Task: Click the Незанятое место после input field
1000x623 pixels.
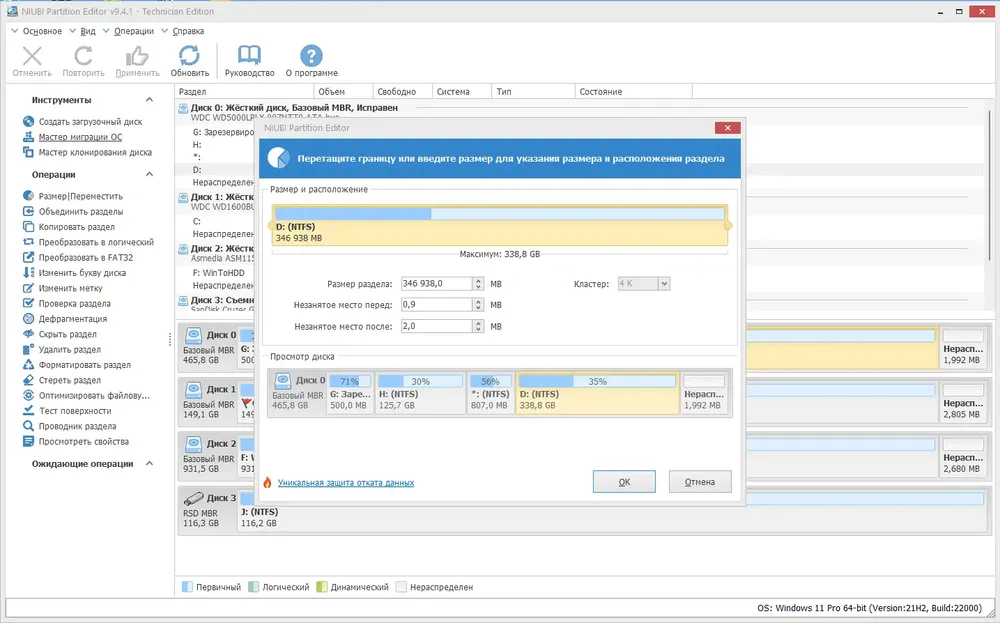Action: click(x=437, y=326)
